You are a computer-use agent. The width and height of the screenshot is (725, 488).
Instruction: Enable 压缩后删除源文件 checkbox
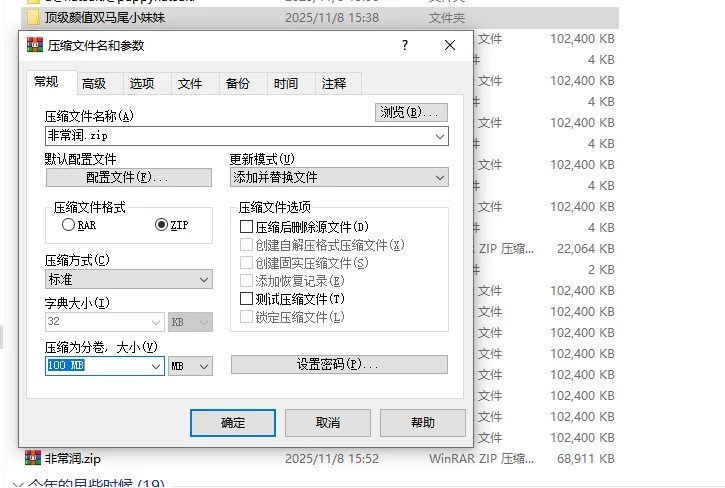pos(247,227)
